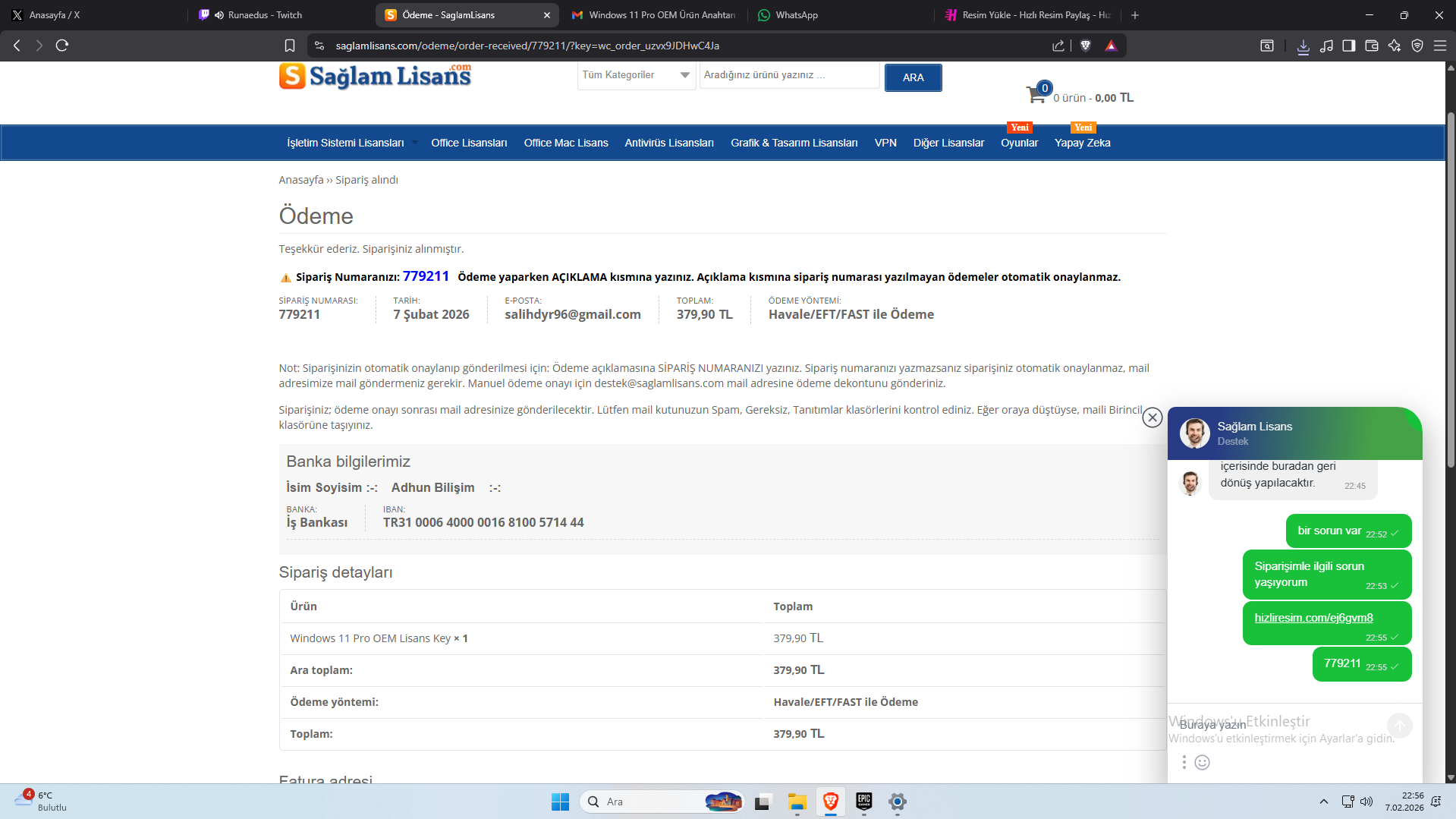Open Office Mac Lisans menu item
This screenshot has width=1456, height=819.
click(566, 143)
